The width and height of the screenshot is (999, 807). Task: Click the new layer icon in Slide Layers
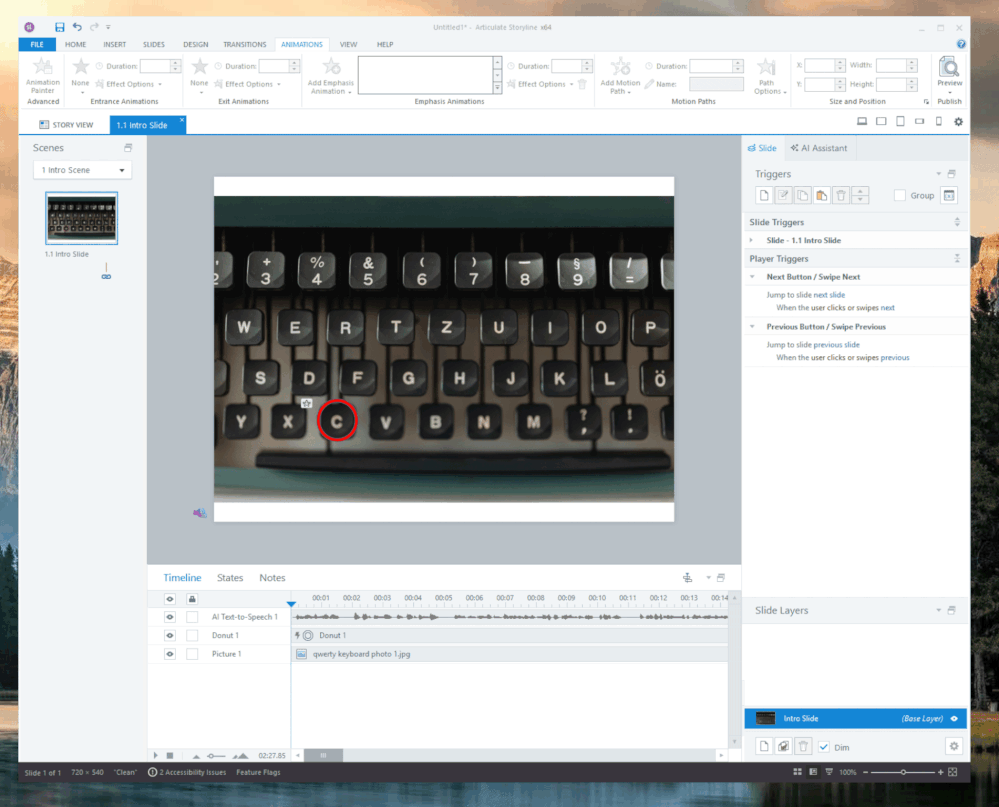pos(764,746)
